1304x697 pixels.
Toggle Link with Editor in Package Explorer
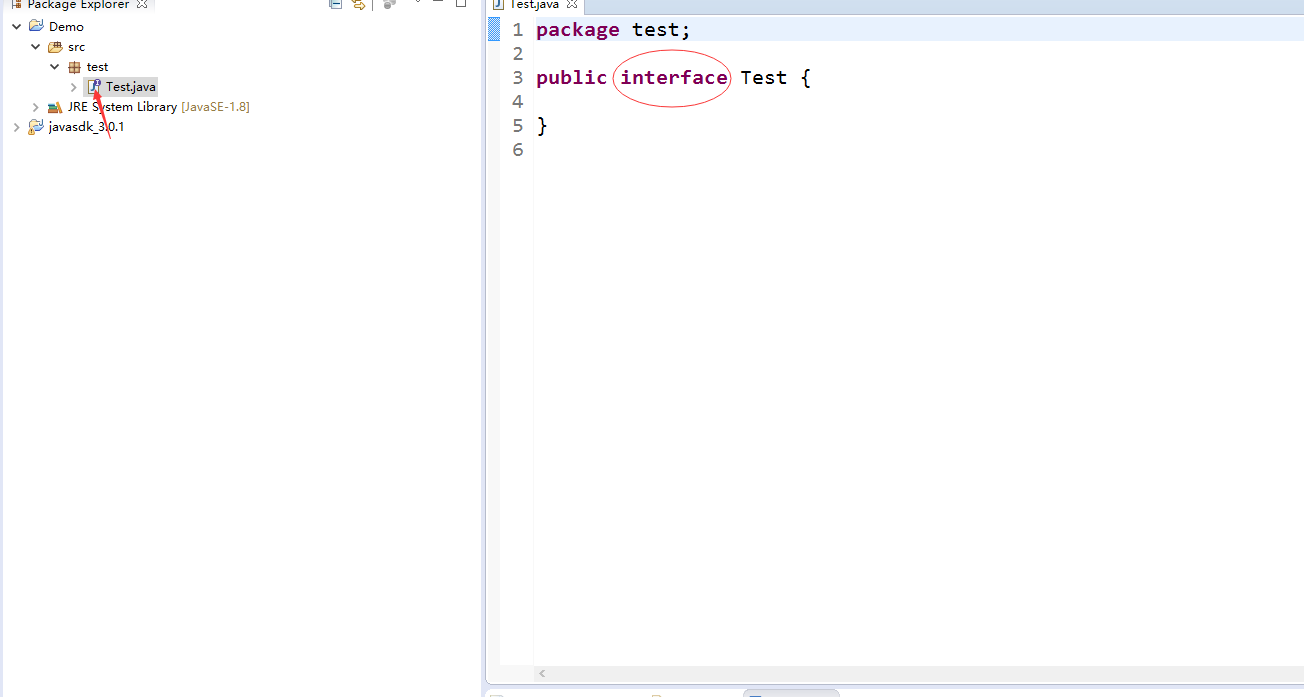tap(358, 4)
